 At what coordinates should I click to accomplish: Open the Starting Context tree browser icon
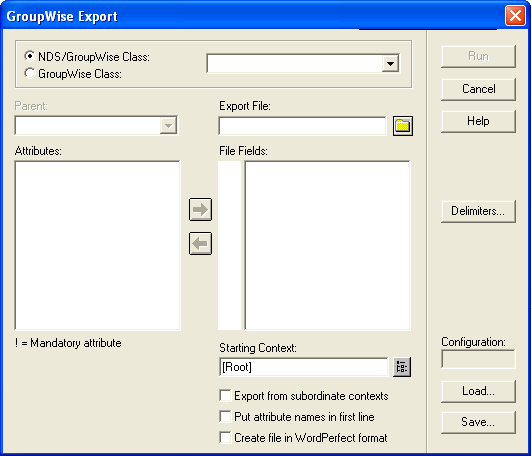402,367
